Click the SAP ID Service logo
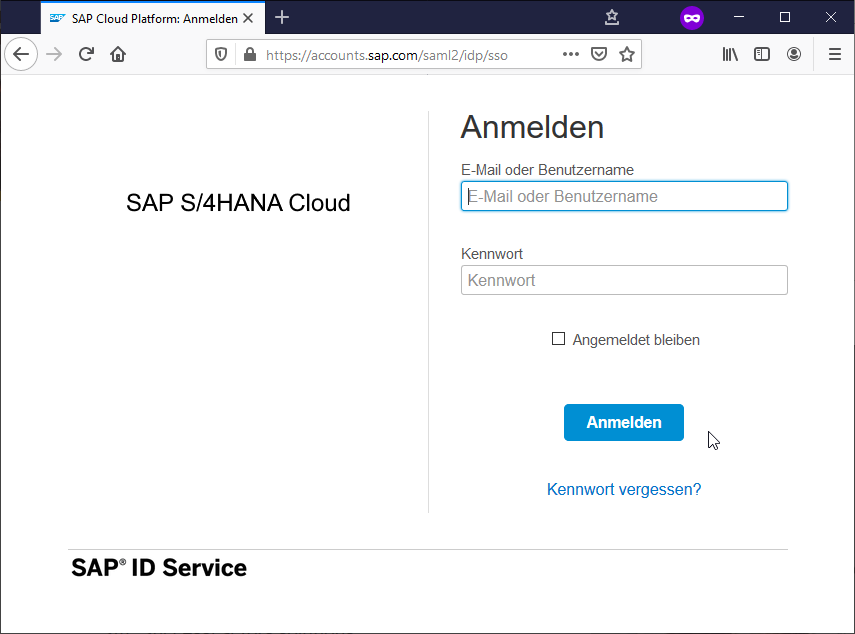The width and height of the screenshot is (855, 634). (x=159, y=567)
